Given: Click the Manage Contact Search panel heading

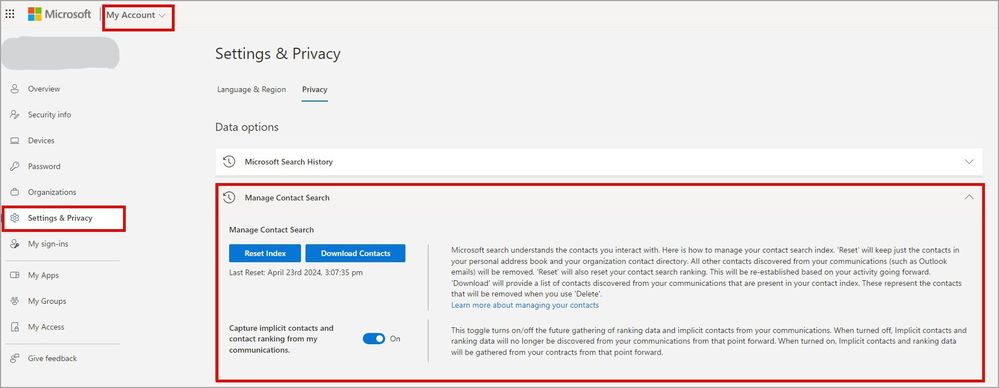Looking at the screenshot, I should [x=287, y=198].
